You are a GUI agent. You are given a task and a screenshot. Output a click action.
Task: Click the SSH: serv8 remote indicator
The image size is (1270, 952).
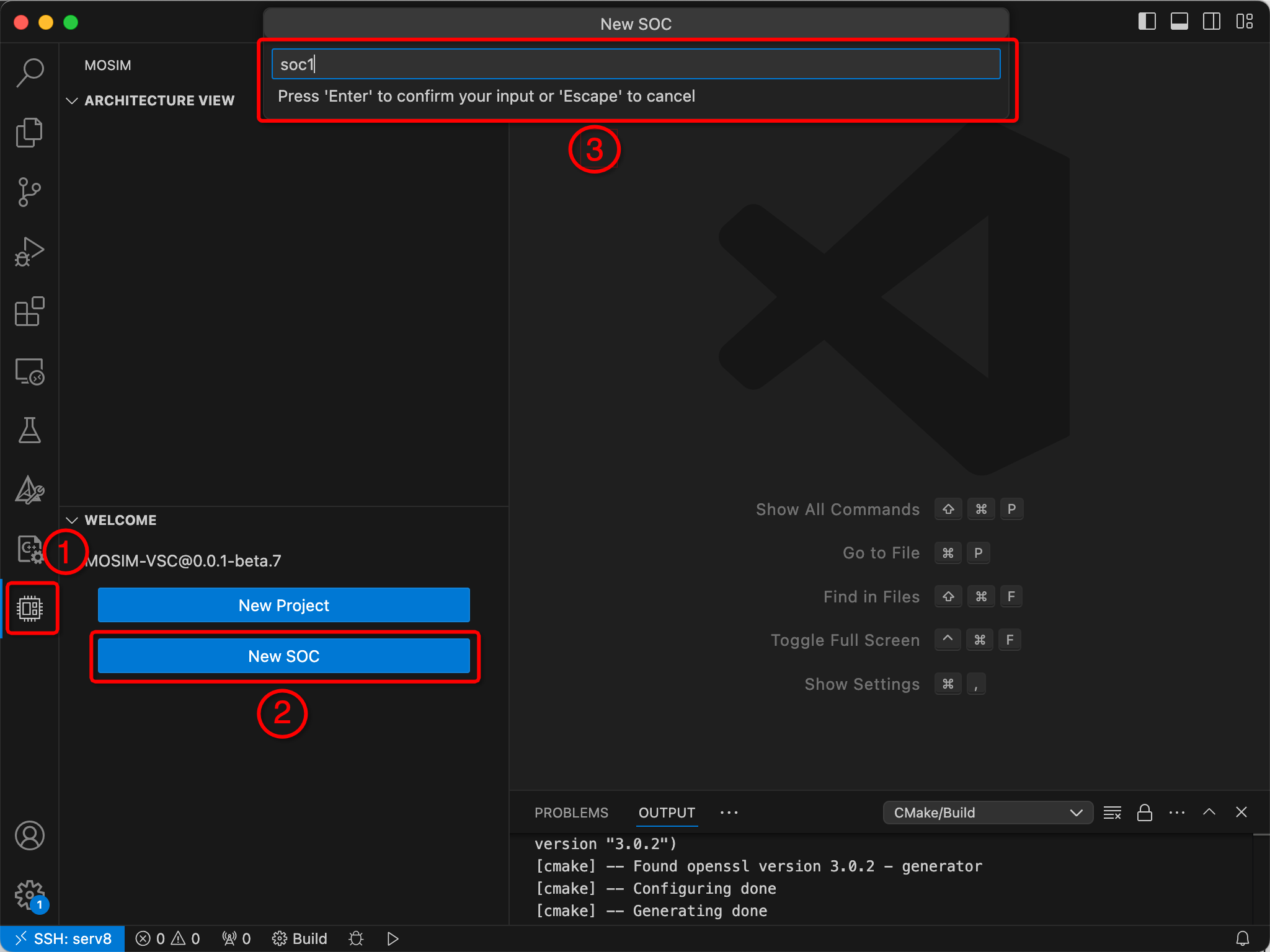point(63,938)
